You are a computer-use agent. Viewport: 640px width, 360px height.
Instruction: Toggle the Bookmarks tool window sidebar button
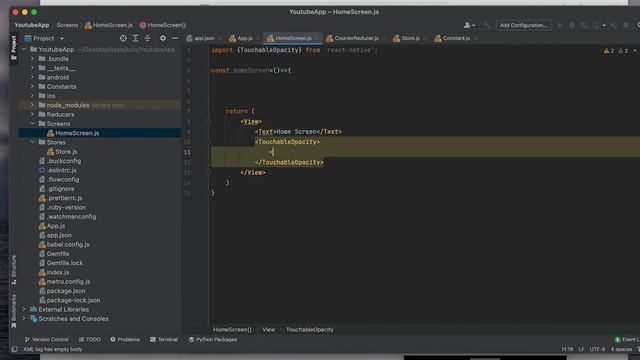13,311
